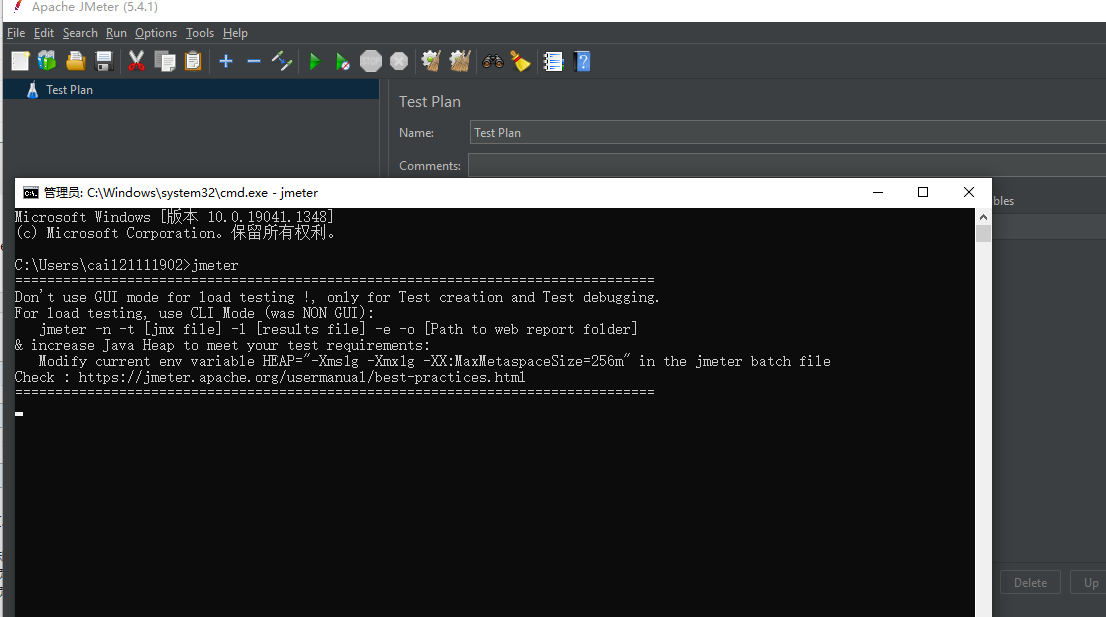This screenshot has height=617, width=1106.
Task: Open the Help menu
Action: [235, 33]
